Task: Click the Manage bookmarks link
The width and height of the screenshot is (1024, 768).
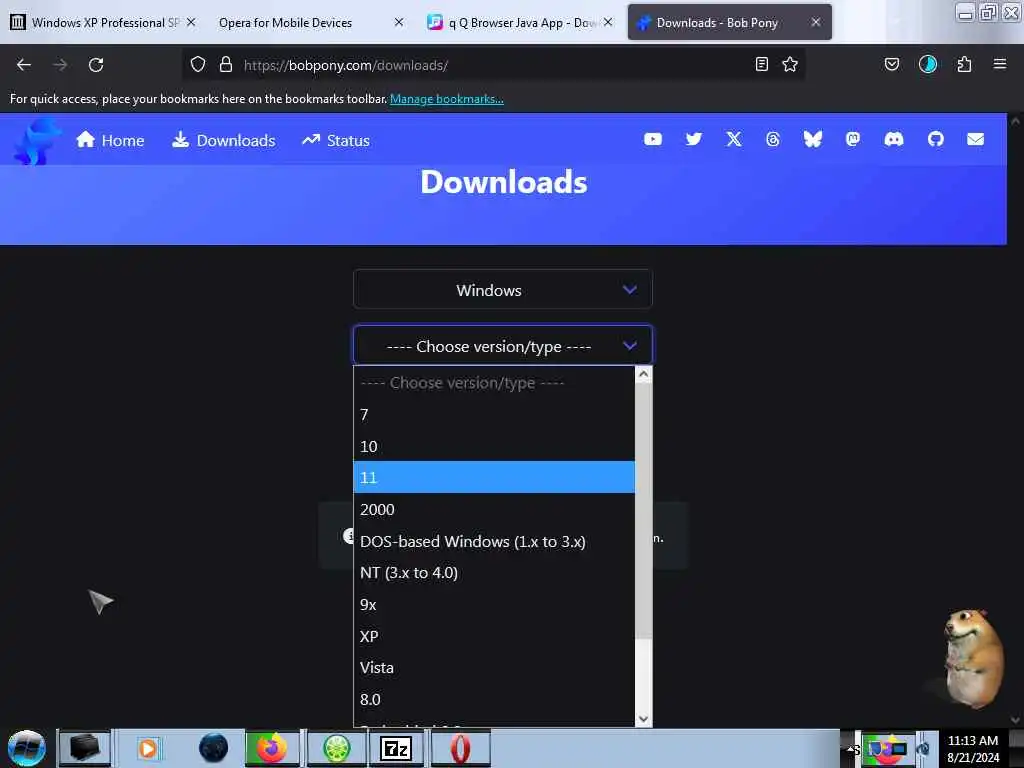Action: coord(447,99)
